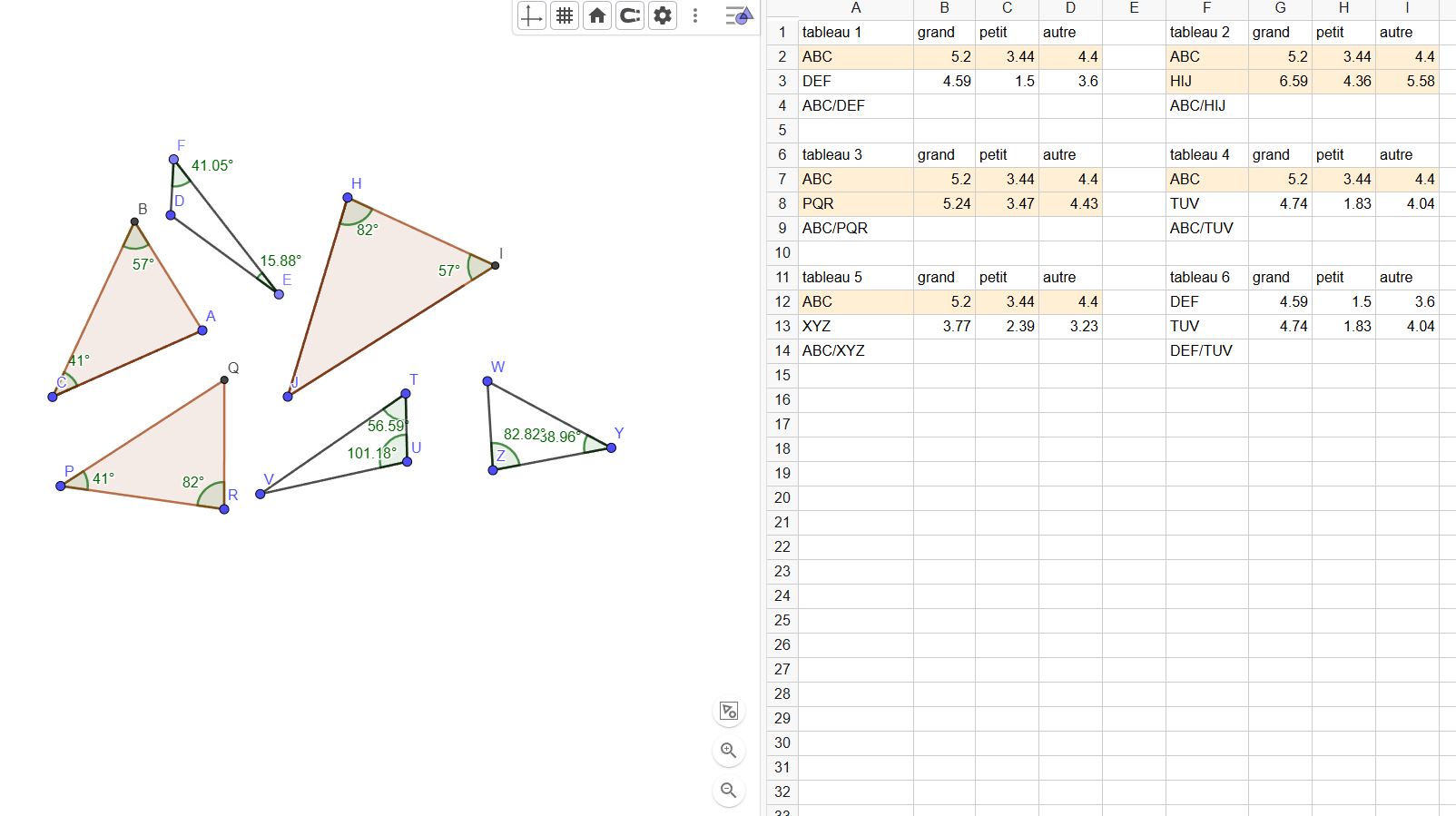
Task: Click the zoom to fit button
Action: 729,711
